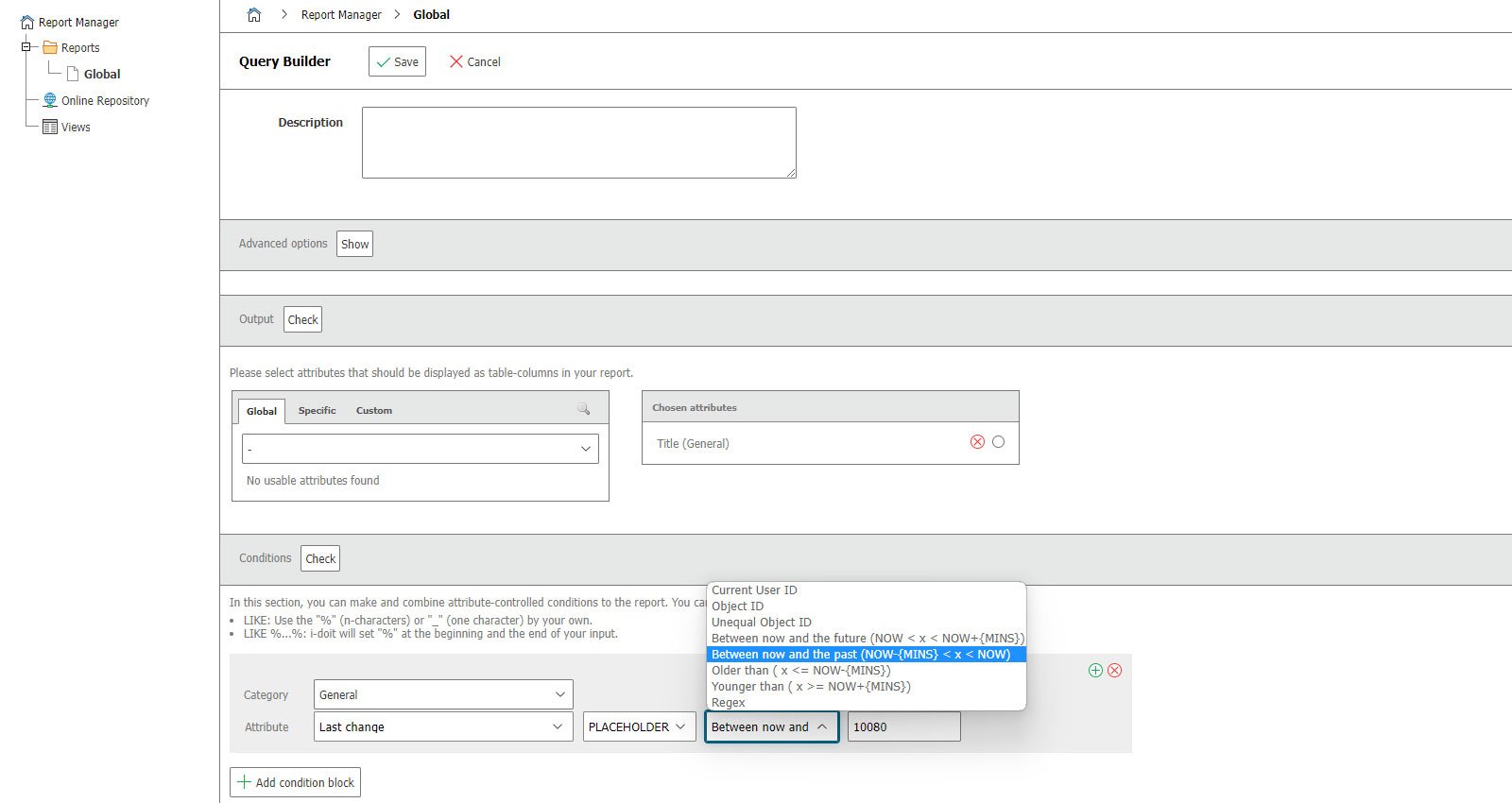This screenshot has height=803, width=1512.
Task: Remove Title (General) with red X icon
Action: coord(977,442)
